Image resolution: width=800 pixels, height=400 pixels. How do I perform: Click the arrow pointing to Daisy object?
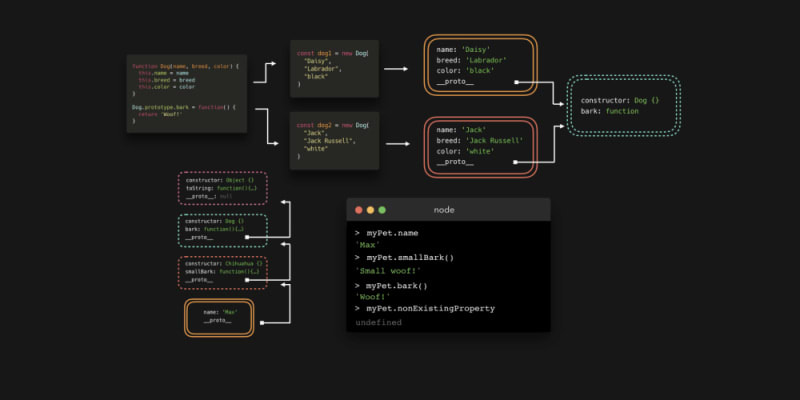(396, 70)
